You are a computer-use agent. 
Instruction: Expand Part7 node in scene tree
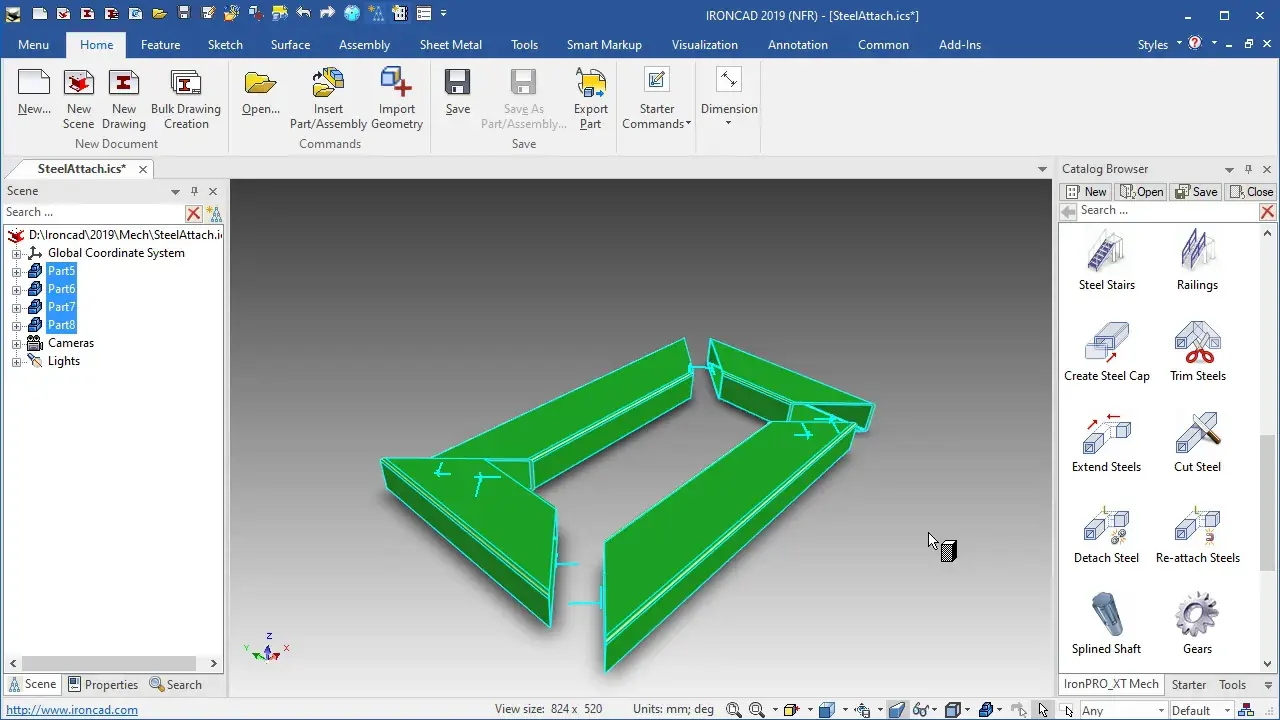16,308
